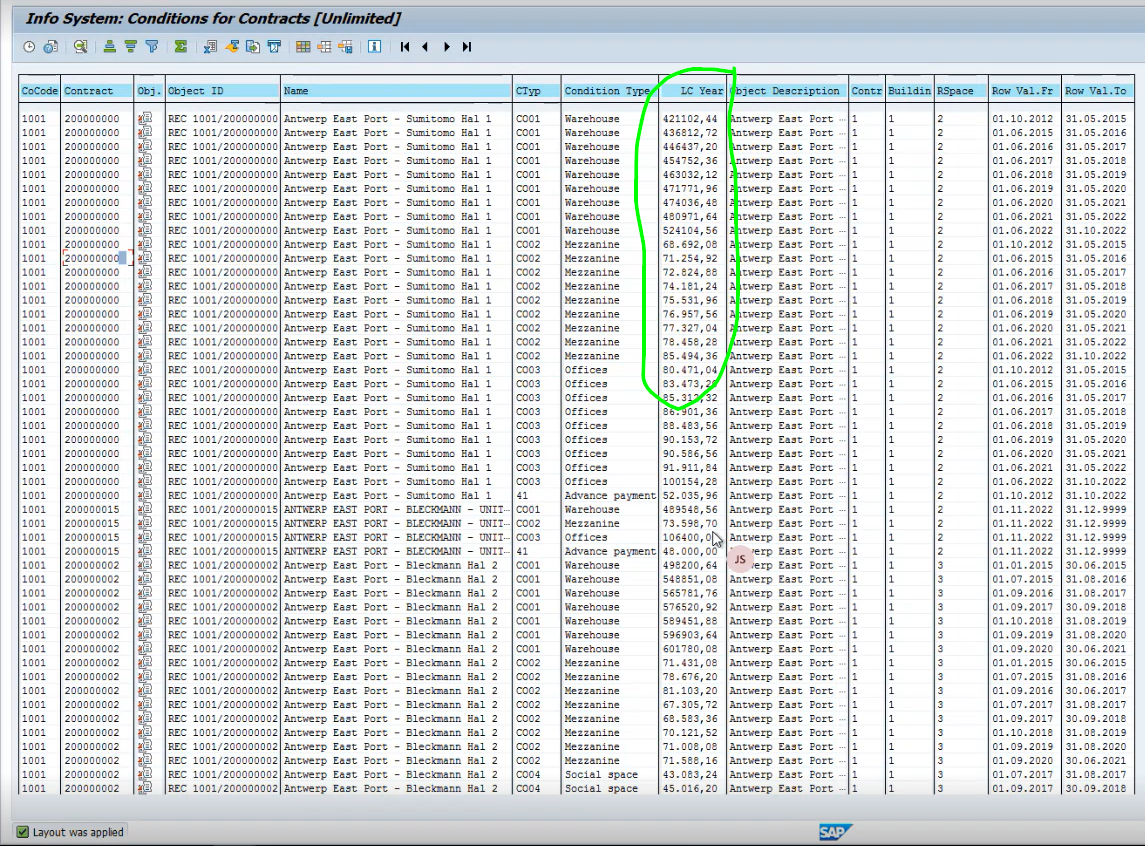This screenshot has width=1145, height=846.
Task: Go to the previous page arrow
Action: tap(425, 47)
